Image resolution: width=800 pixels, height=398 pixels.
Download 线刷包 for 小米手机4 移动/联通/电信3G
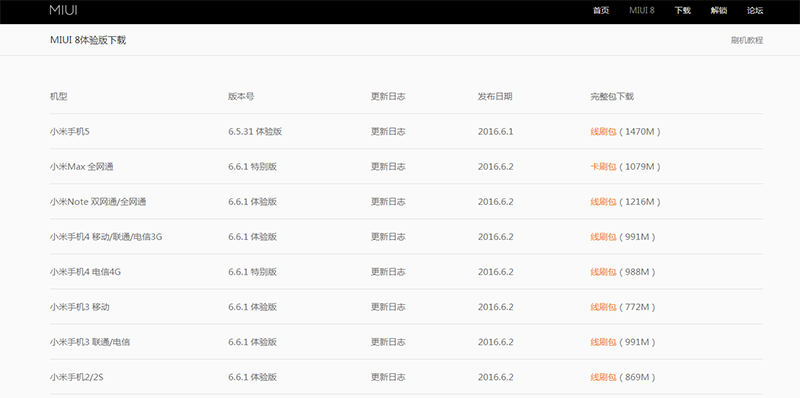604,237
